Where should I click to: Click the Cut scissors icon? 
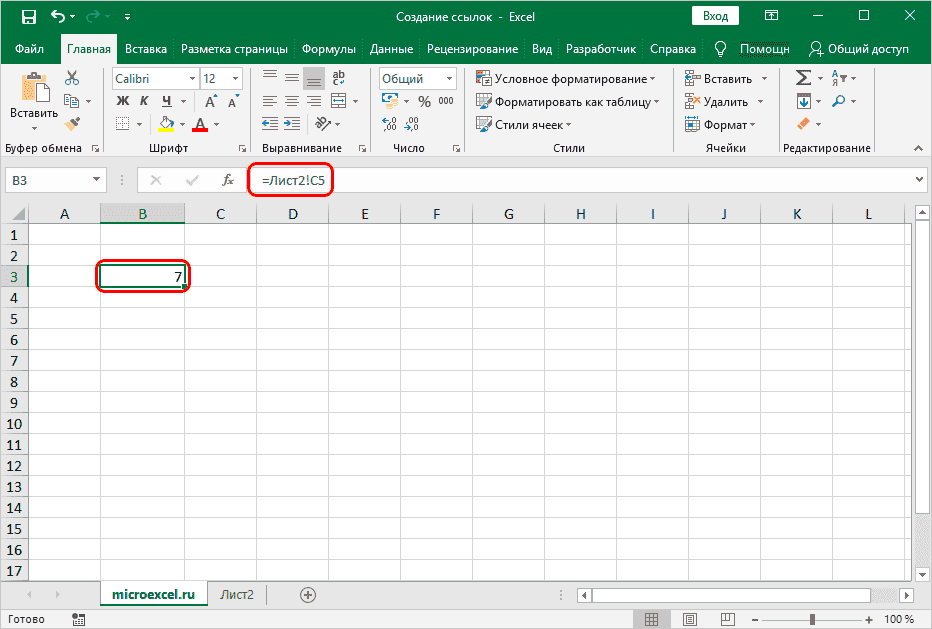(x=72, y=78)
